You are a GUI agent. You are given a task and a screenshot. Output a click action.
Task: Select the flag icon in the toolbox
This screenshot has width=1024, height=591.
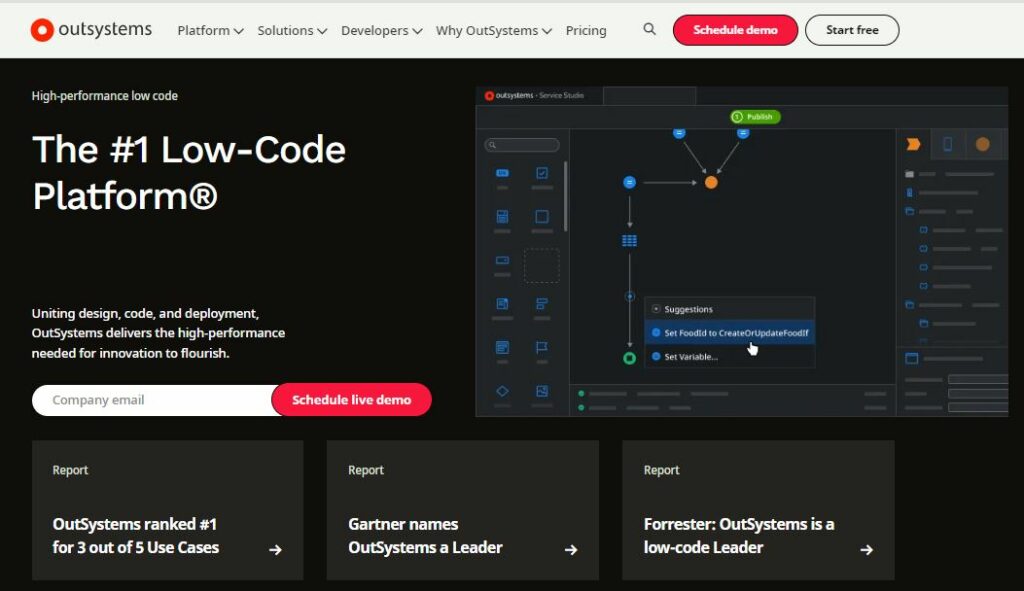click(541, 347)
